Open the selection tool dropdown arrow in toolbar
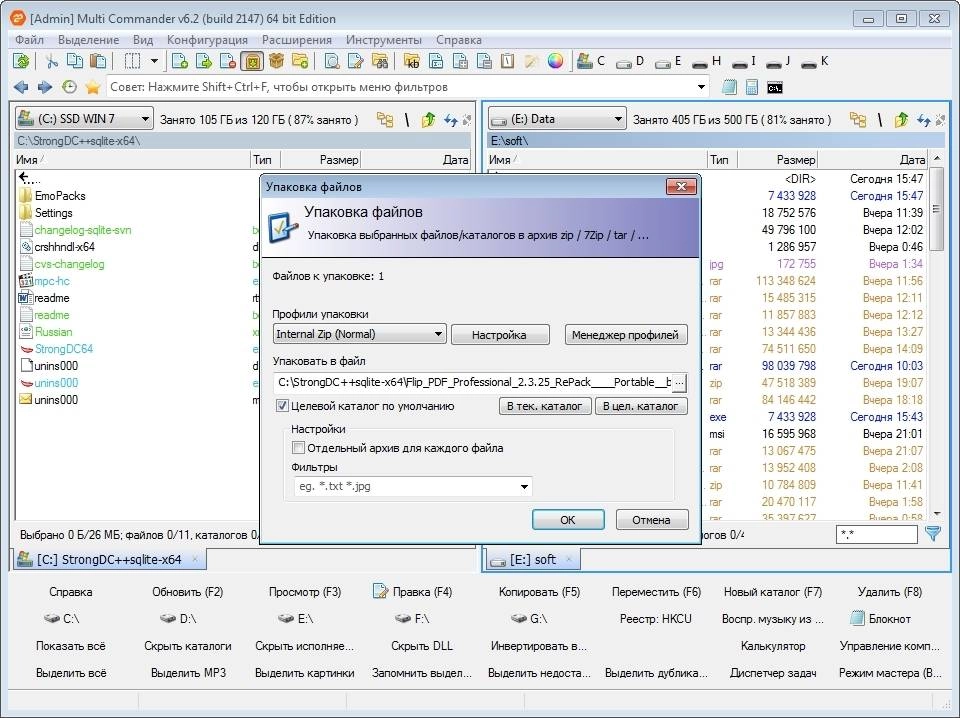 point(154,61)
